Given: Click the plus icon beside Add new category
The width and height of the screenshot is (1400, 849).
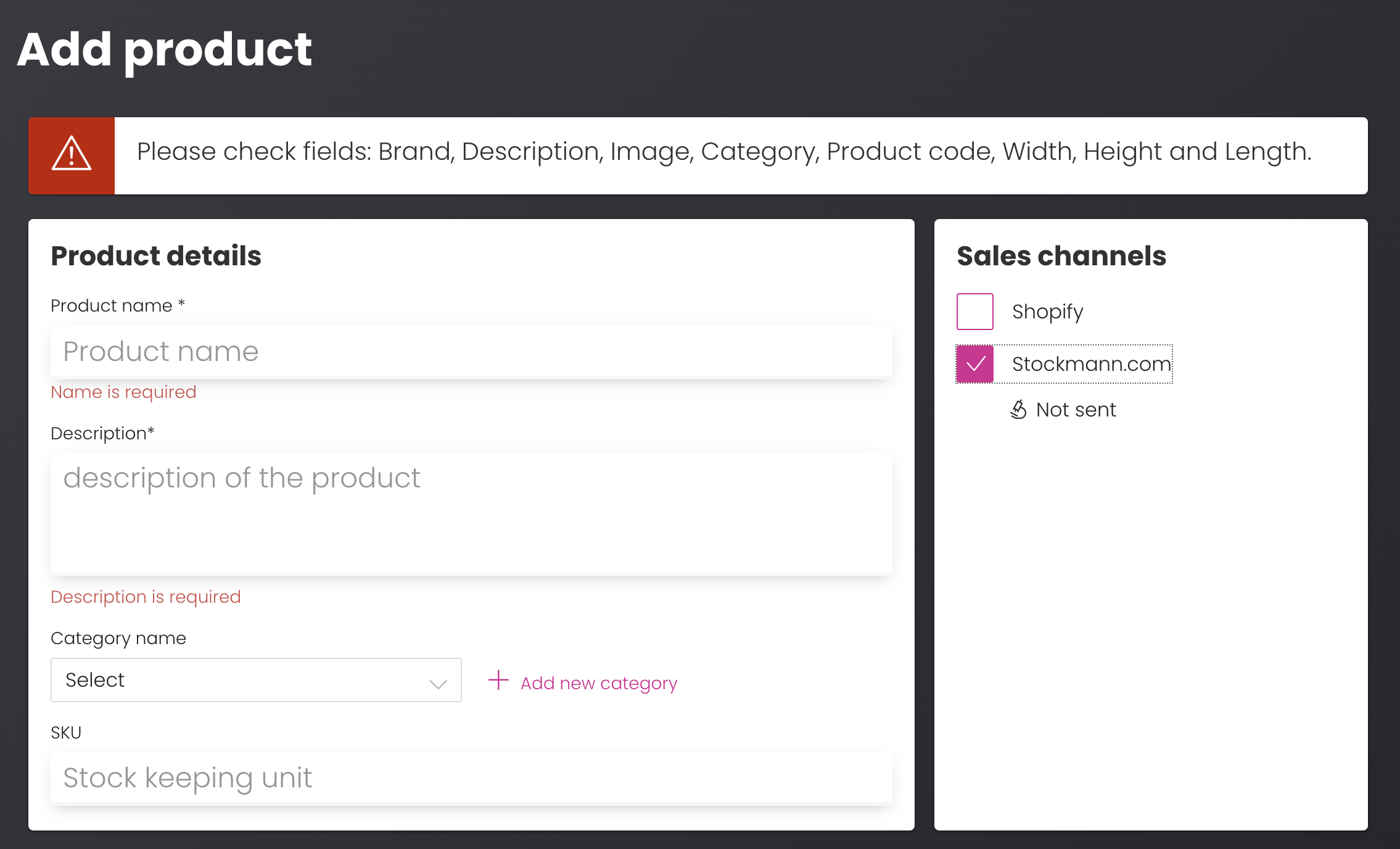Looking at the screenshot, I should coord(498,681).
